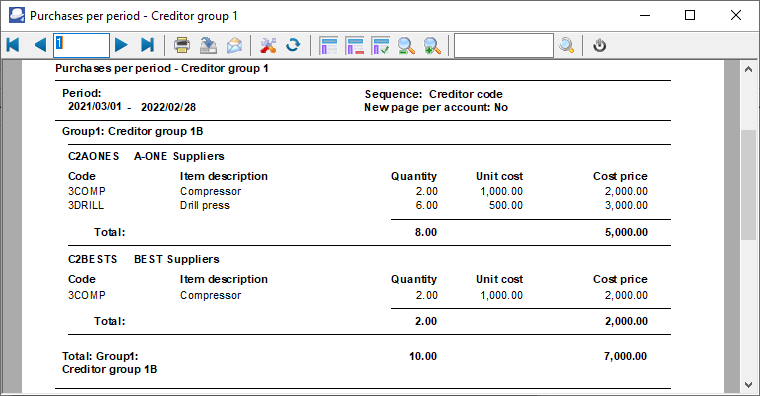Click the search text input box

click(504, 46)
